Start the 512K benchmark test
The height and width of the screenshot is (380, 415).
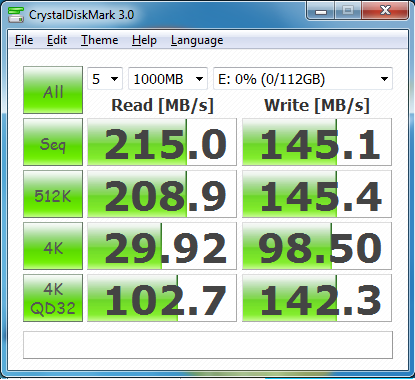(53, 194)
